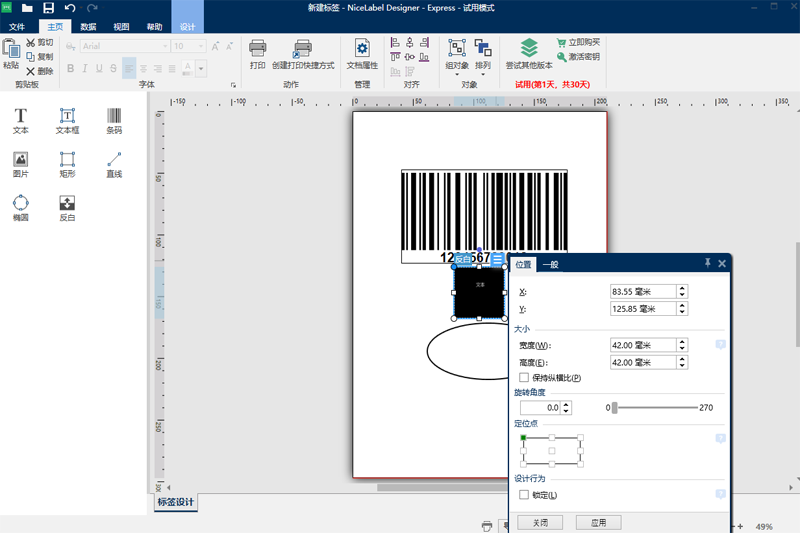Open the Arial font name dropdown
This screenshot has height=533, width=800.
[x=165, y=46]
